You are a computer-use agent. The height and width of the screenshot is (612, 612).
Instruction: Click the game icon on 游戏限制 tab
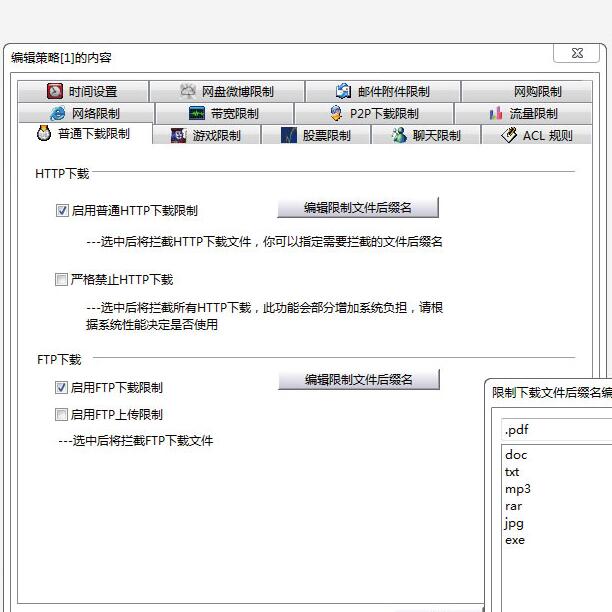pyautogui.click(x=178, y=135)
